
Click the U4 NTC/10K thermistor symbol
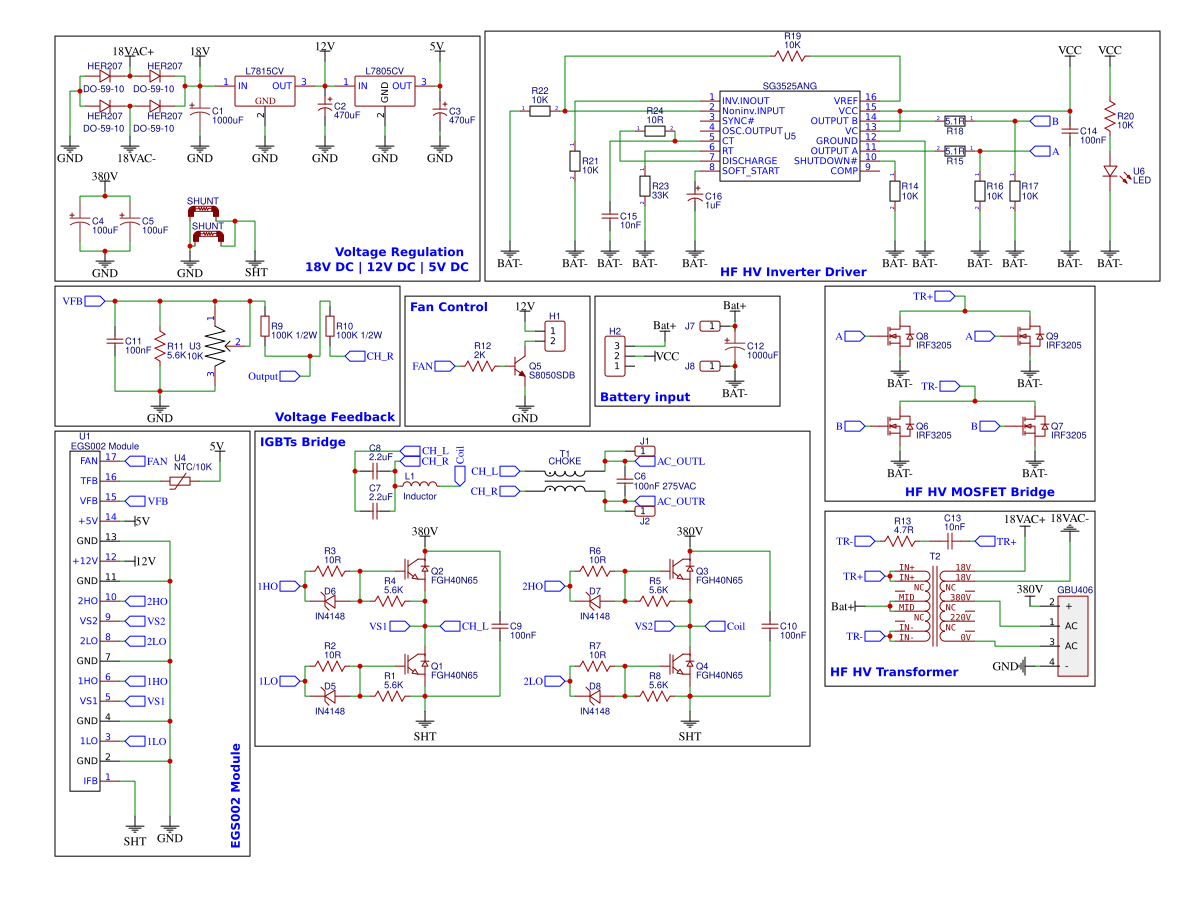pyautogui.click(x=178, y=480)
